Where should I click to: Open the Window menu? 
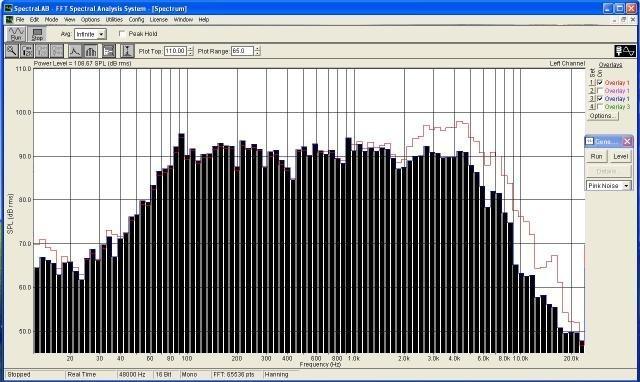pos(183,20)
